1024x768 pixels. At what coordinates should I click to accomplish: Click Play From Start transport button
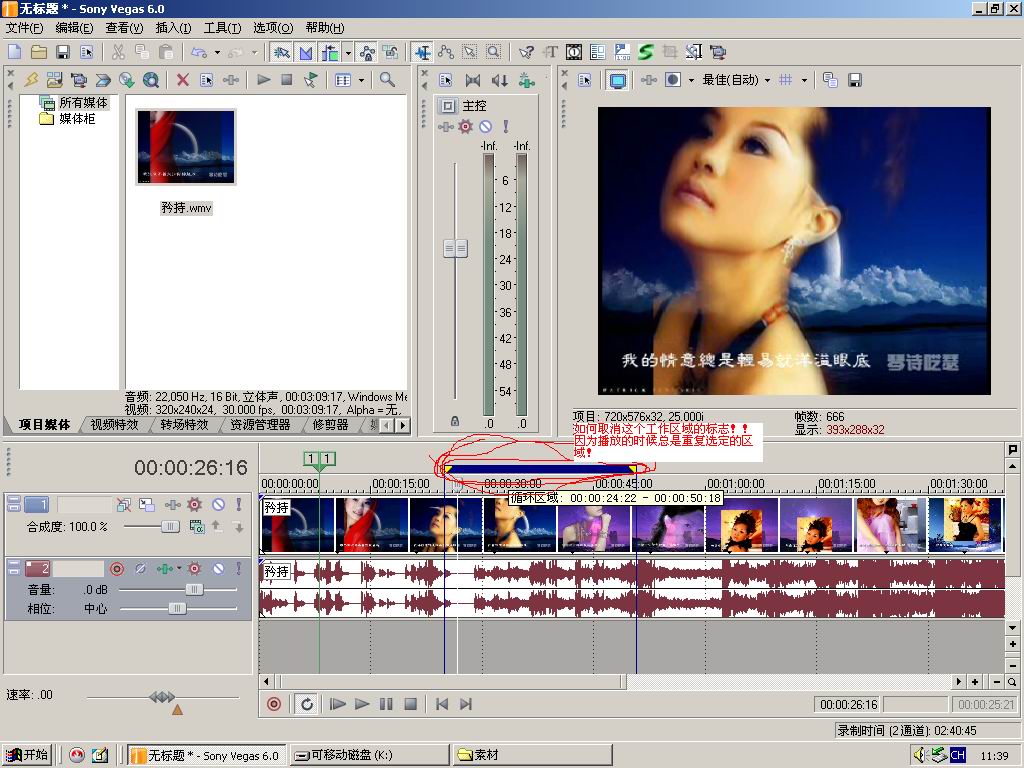coord(338,704)
